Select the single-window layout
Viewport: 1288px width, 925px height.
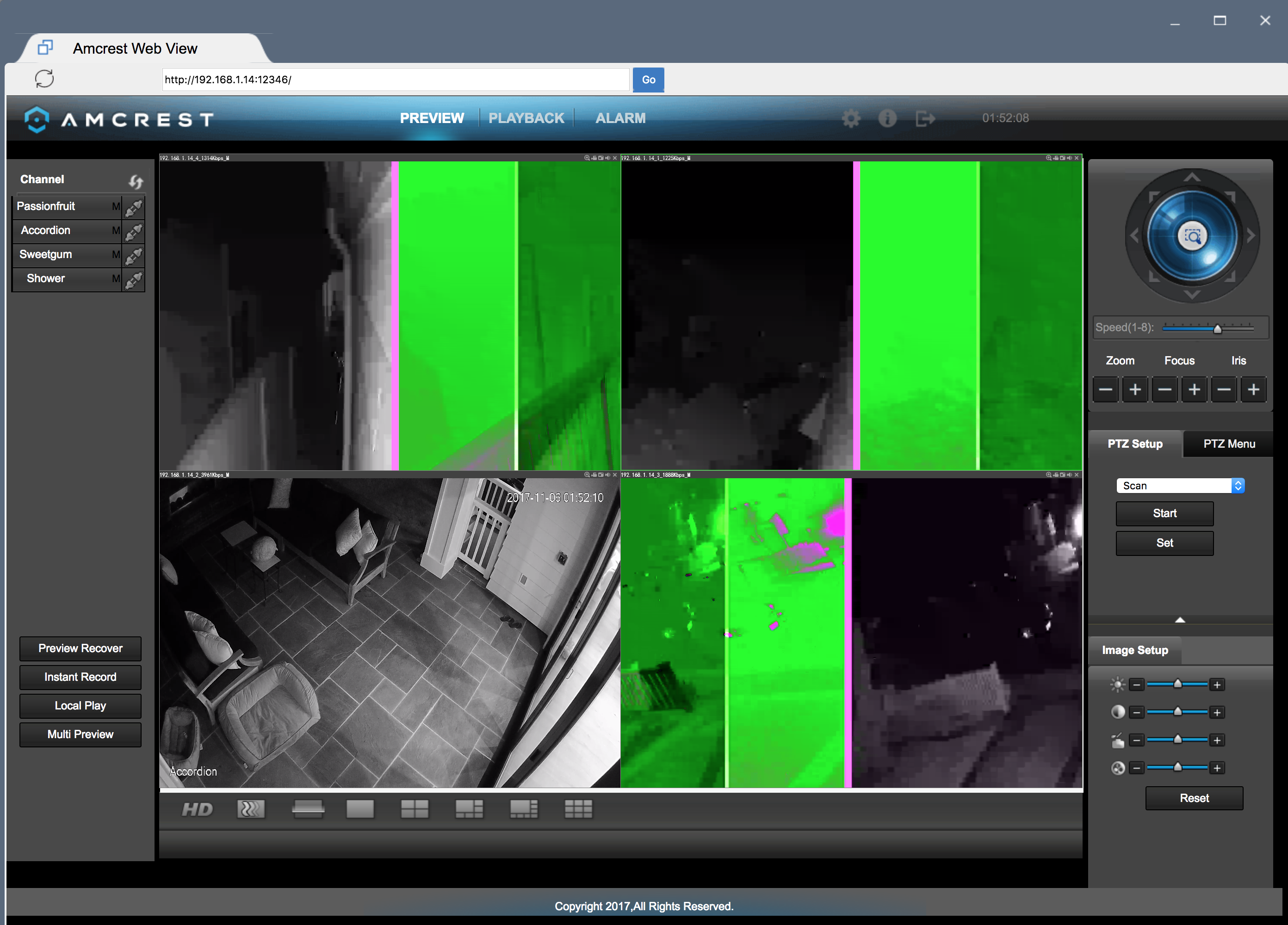pos(360,809)
